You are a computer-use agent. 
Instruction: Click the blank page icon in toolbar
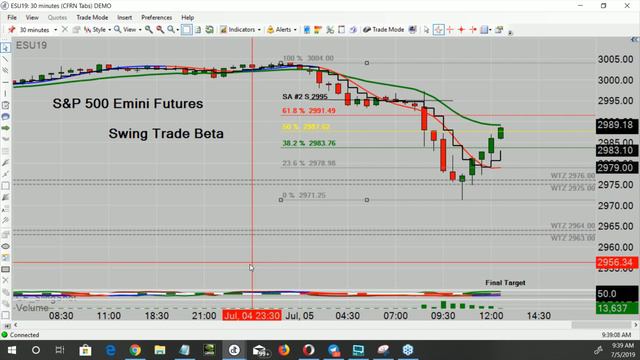(x=341, y=29)
